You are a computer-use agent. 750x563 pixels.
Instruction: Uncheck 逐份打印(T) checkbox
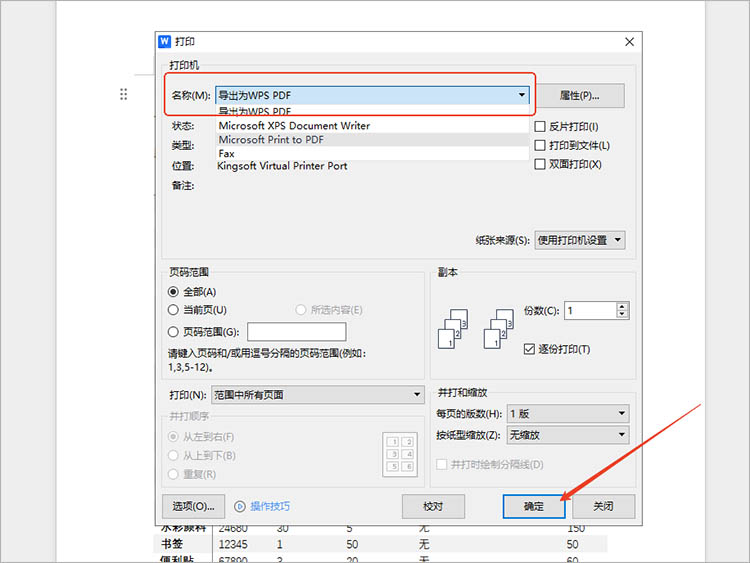529,349
